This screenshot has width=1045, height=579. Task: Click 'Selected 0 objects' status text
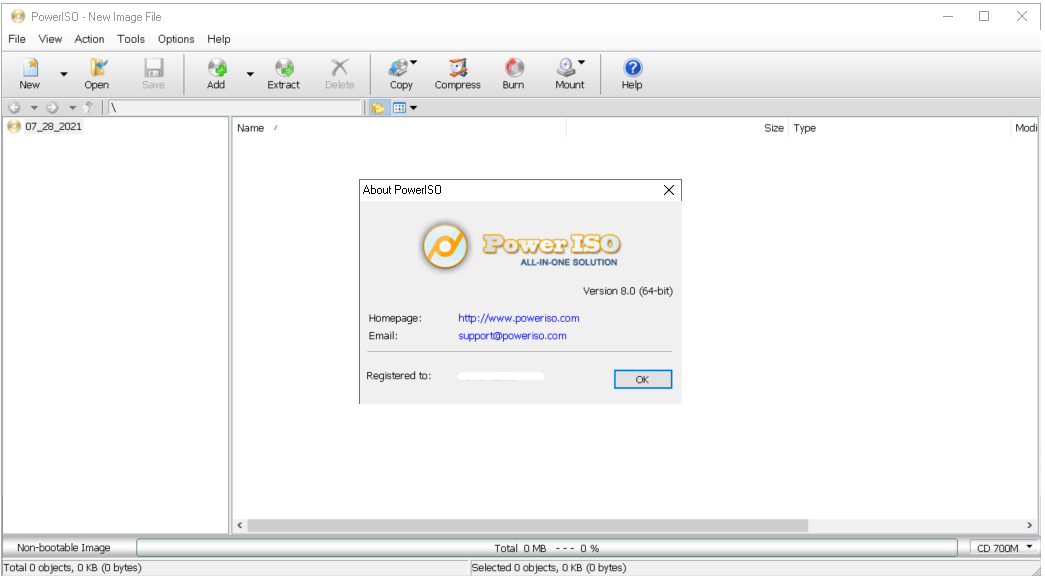click(548, 568)
